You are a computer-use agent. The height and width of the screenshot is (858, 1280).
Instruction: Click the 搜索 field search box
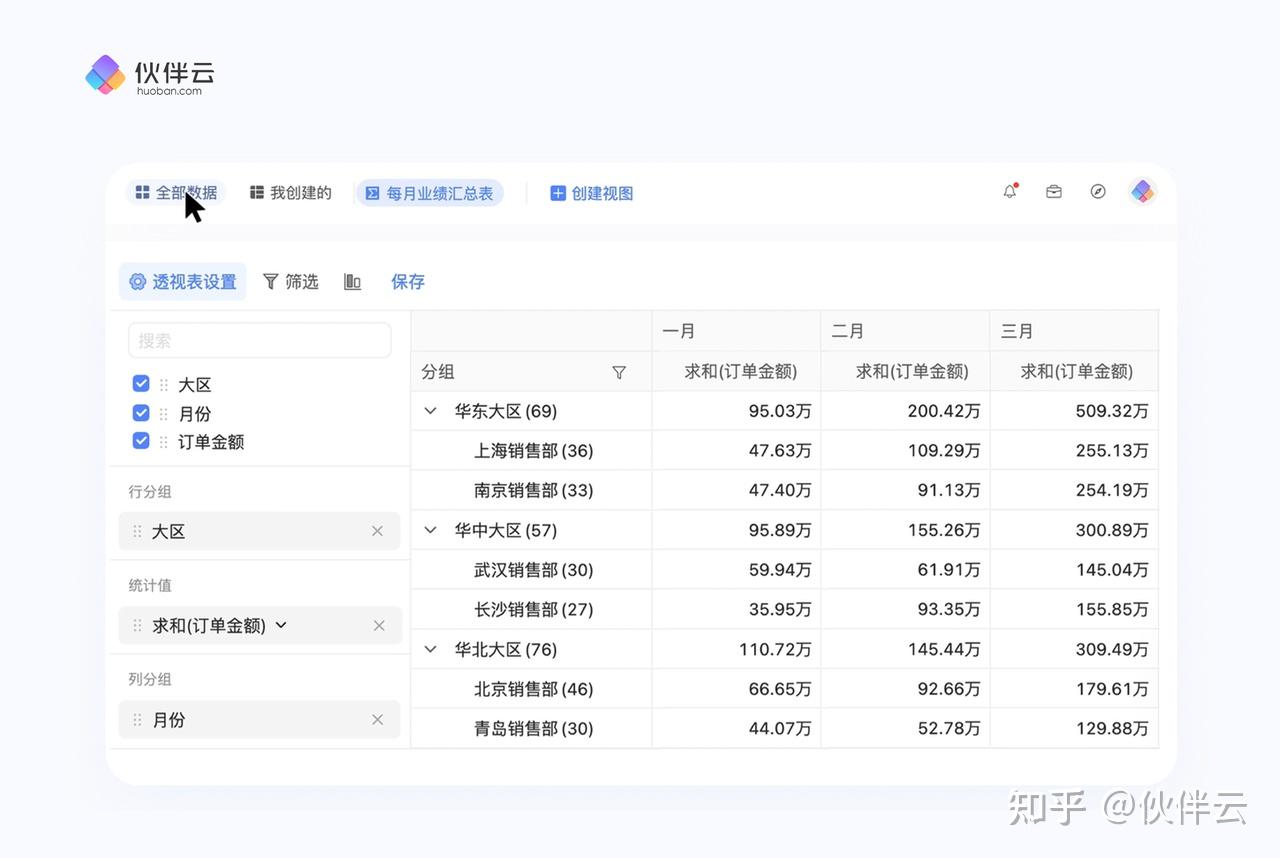(260, 340)
